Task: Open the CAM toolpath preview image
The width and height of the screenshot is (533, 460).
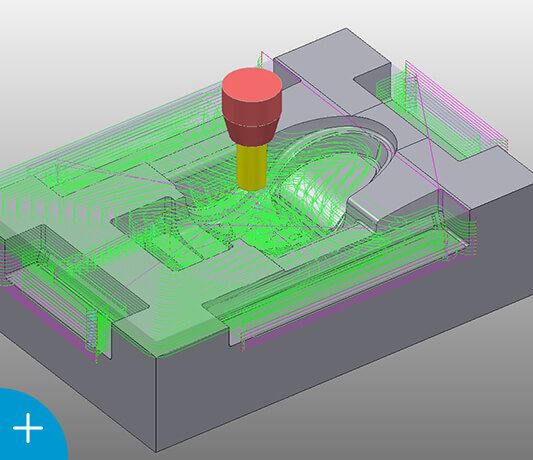Action: pos(266,230)
